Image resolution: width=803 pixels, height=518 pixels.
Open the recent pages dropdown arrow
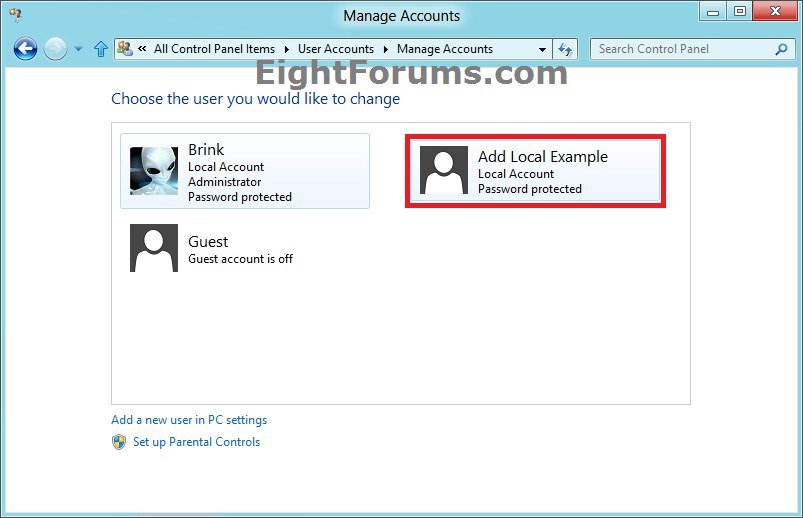(78, 49)
